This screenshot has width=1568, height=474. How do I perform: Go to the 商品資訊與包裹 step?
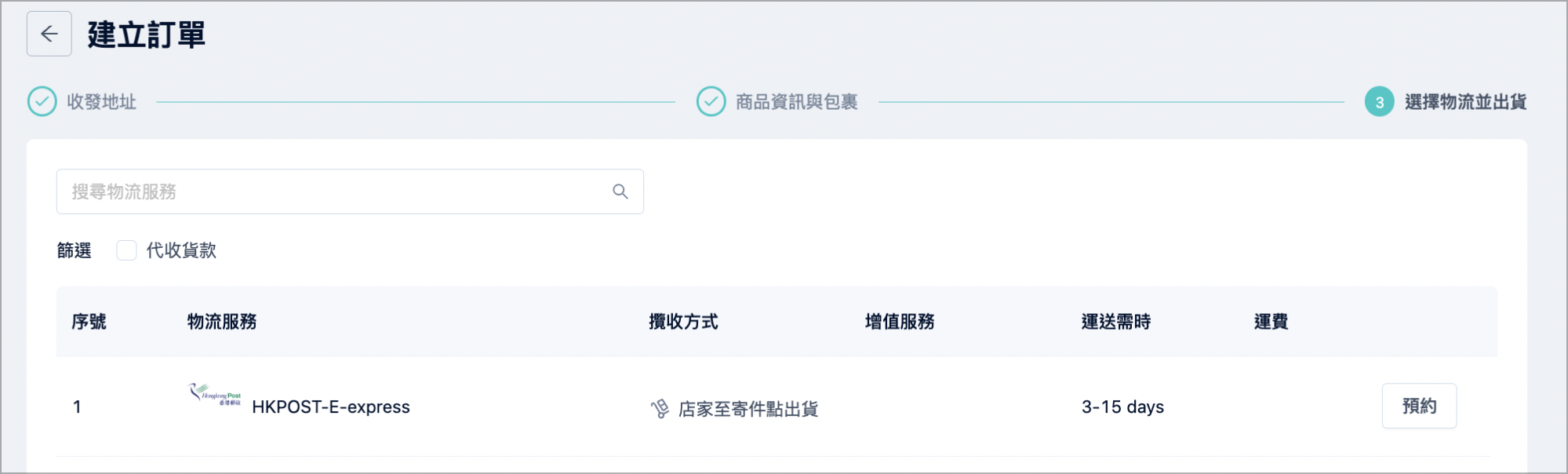[796, 102]
